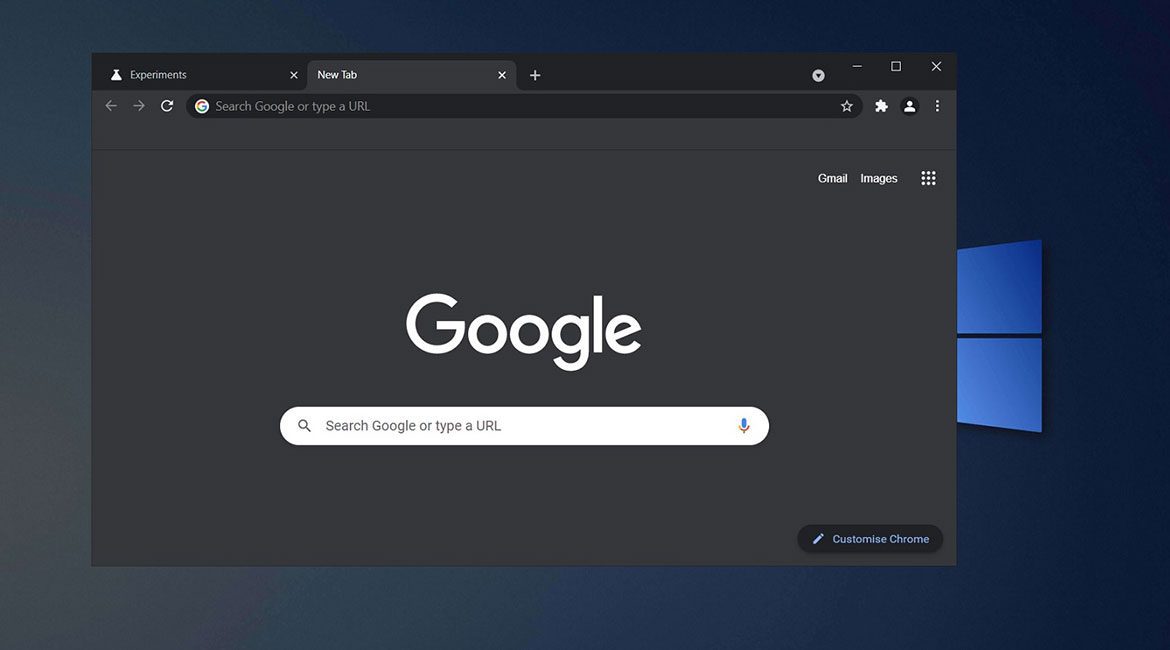Click the Google icon in address bar
This screenshot has width=1170, height=650.
pyautogui.click(x=201, y=106)
